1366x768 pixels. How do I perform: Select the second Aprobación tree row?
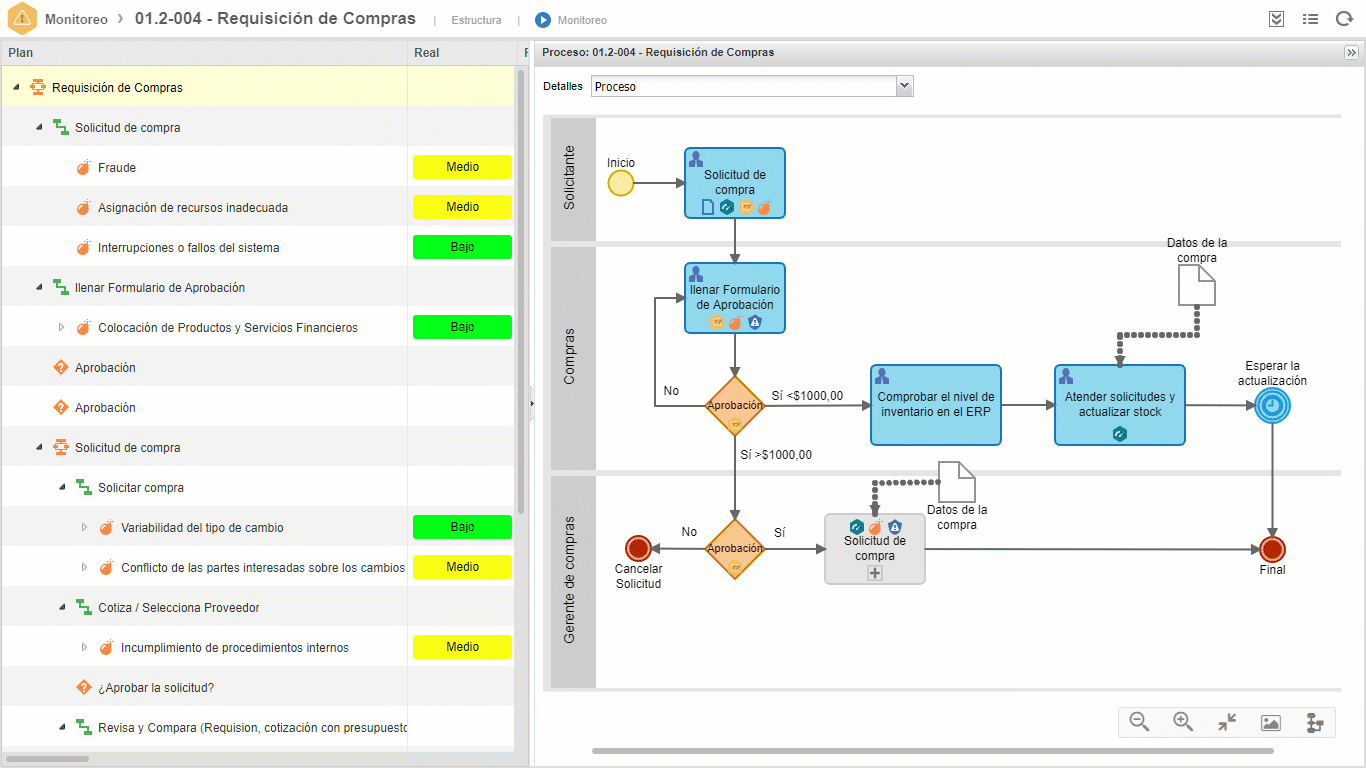click(x=257, y=407)
